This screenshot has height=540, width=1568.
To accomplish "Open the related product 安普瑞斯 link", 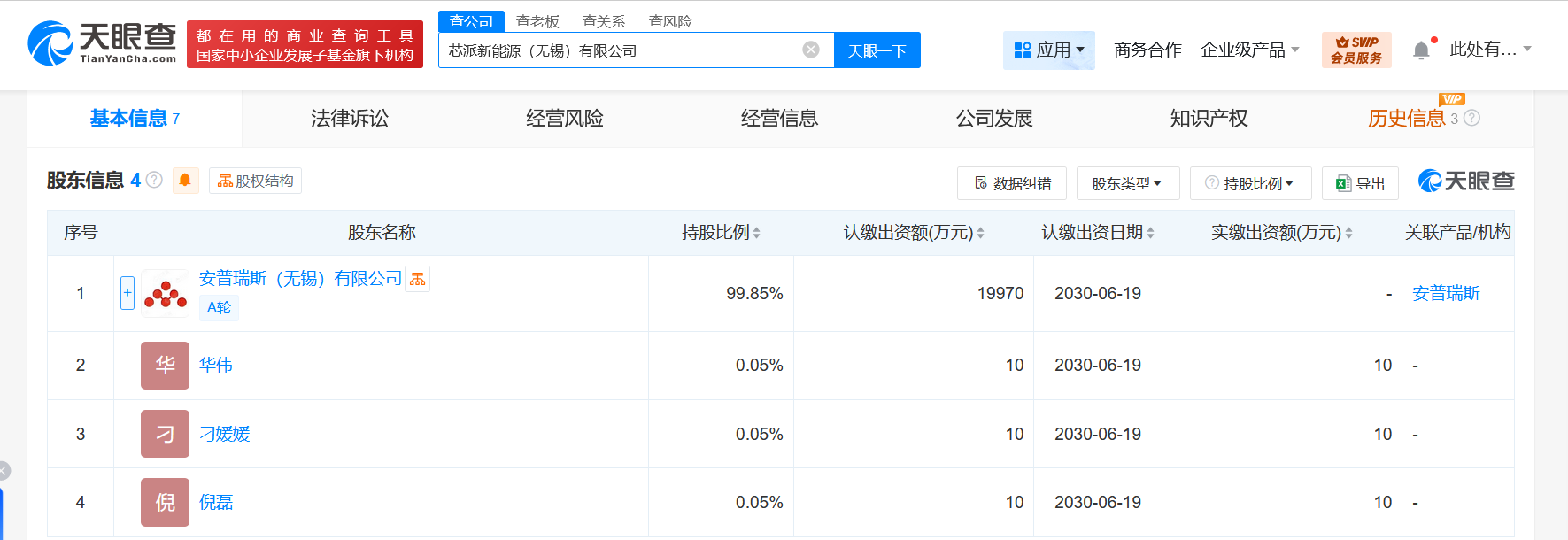I will 1446,293.
